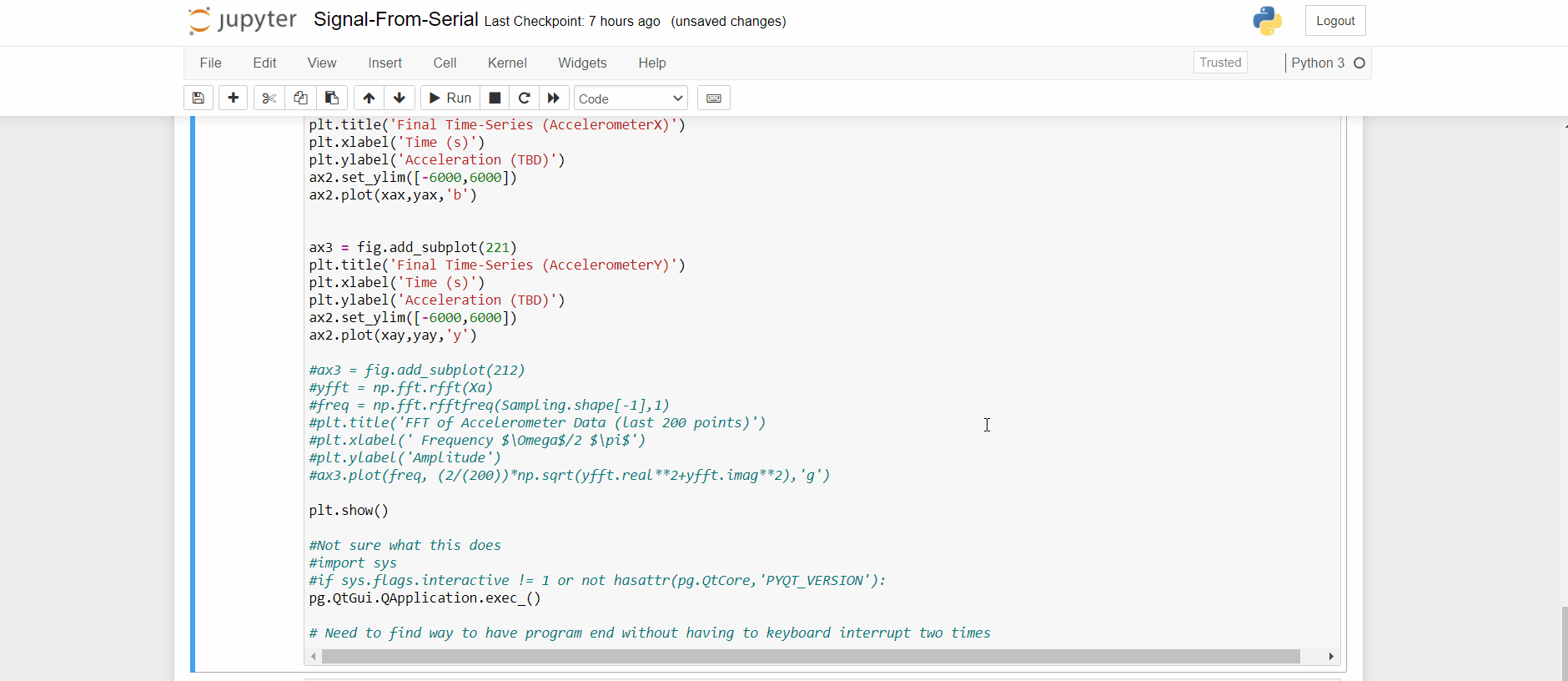
Task: Open the cell type Code dropdown
Action: coord(631,98)
